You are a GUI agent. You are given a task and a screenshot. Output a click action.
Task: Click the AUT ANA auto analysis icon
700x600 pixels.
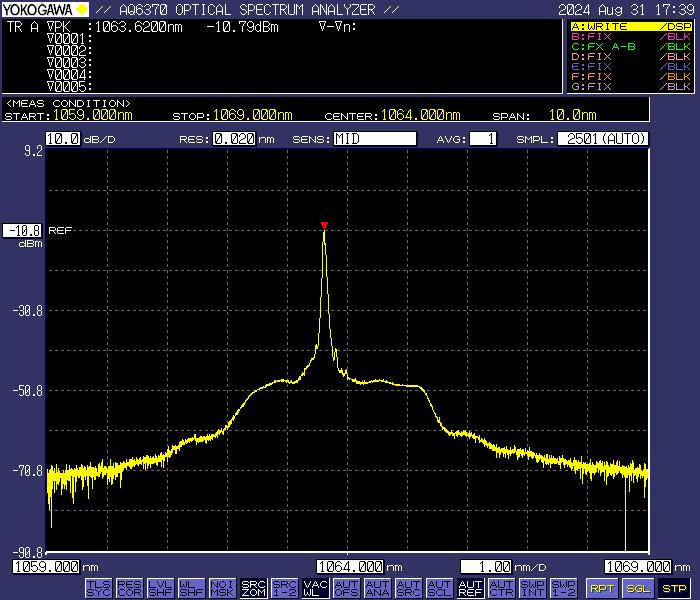[377, 589]
